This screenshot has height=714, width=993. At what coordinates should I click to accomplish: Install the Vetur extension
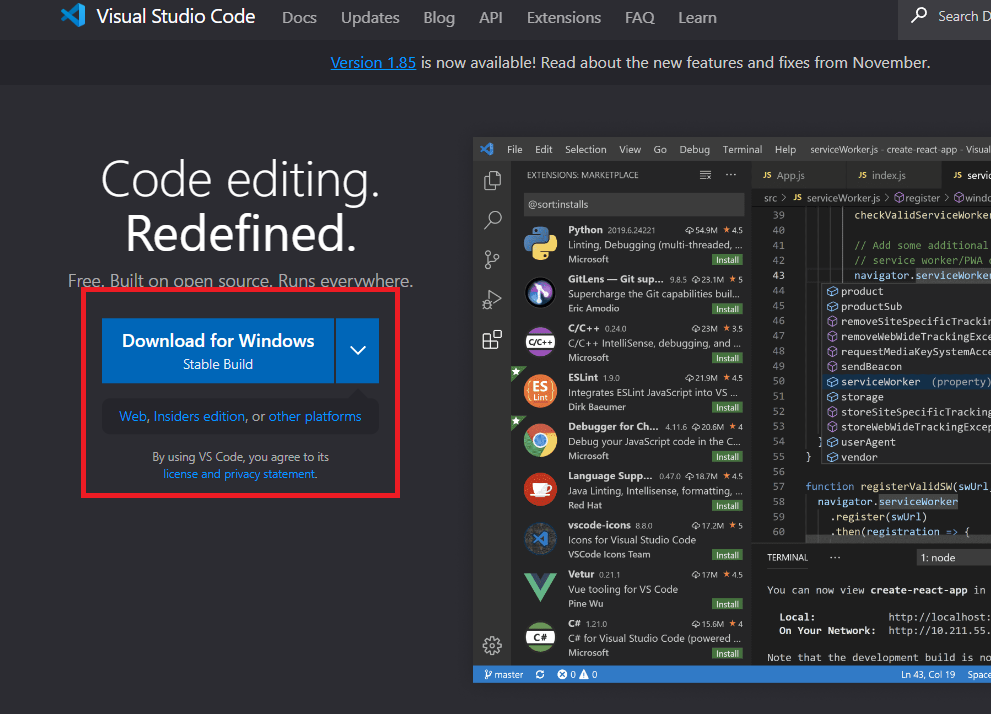pyautogui.click(x=727, y=604)
